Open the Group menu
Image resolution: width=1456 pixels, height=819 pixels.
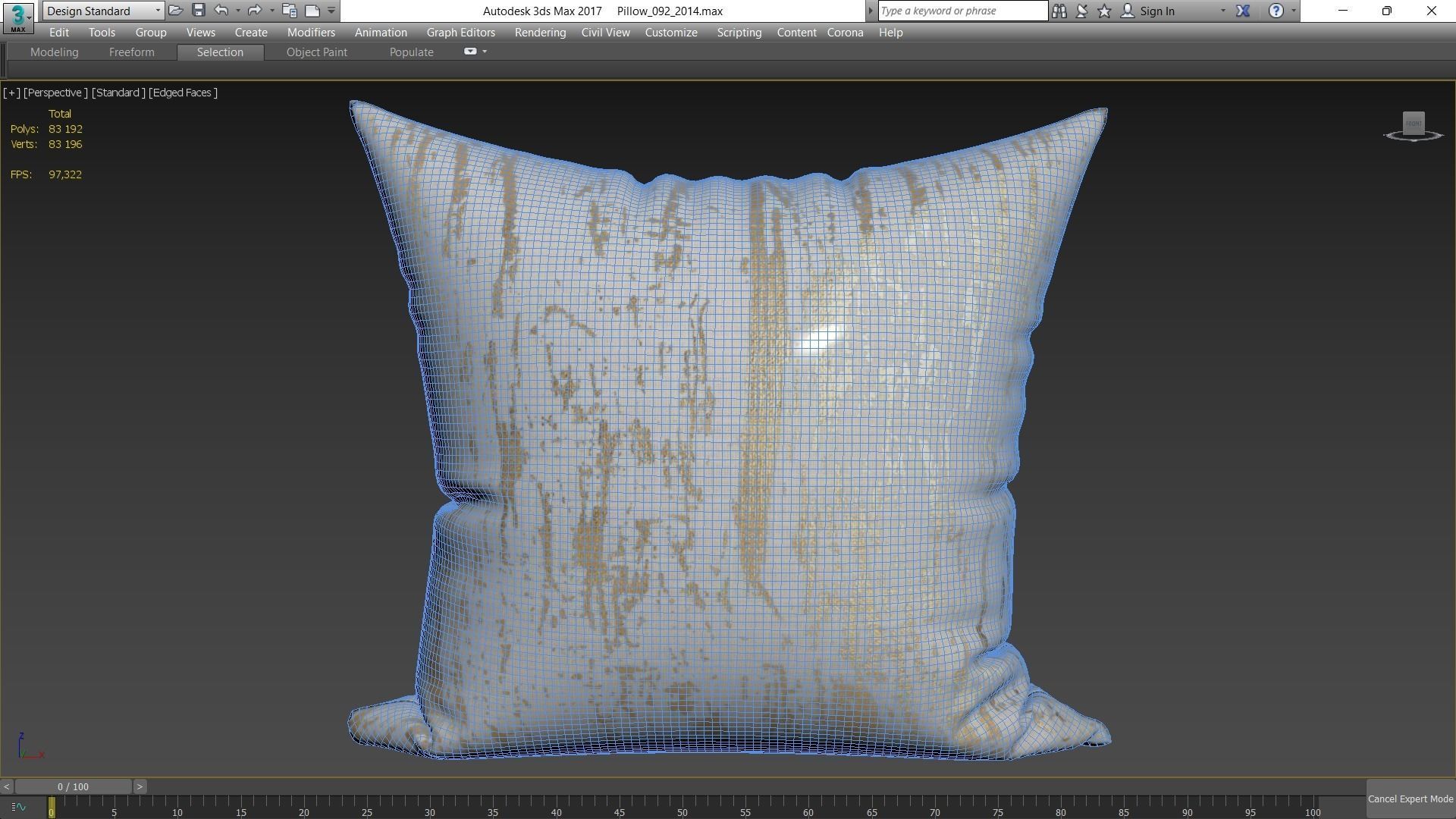(x=151, y=33)
